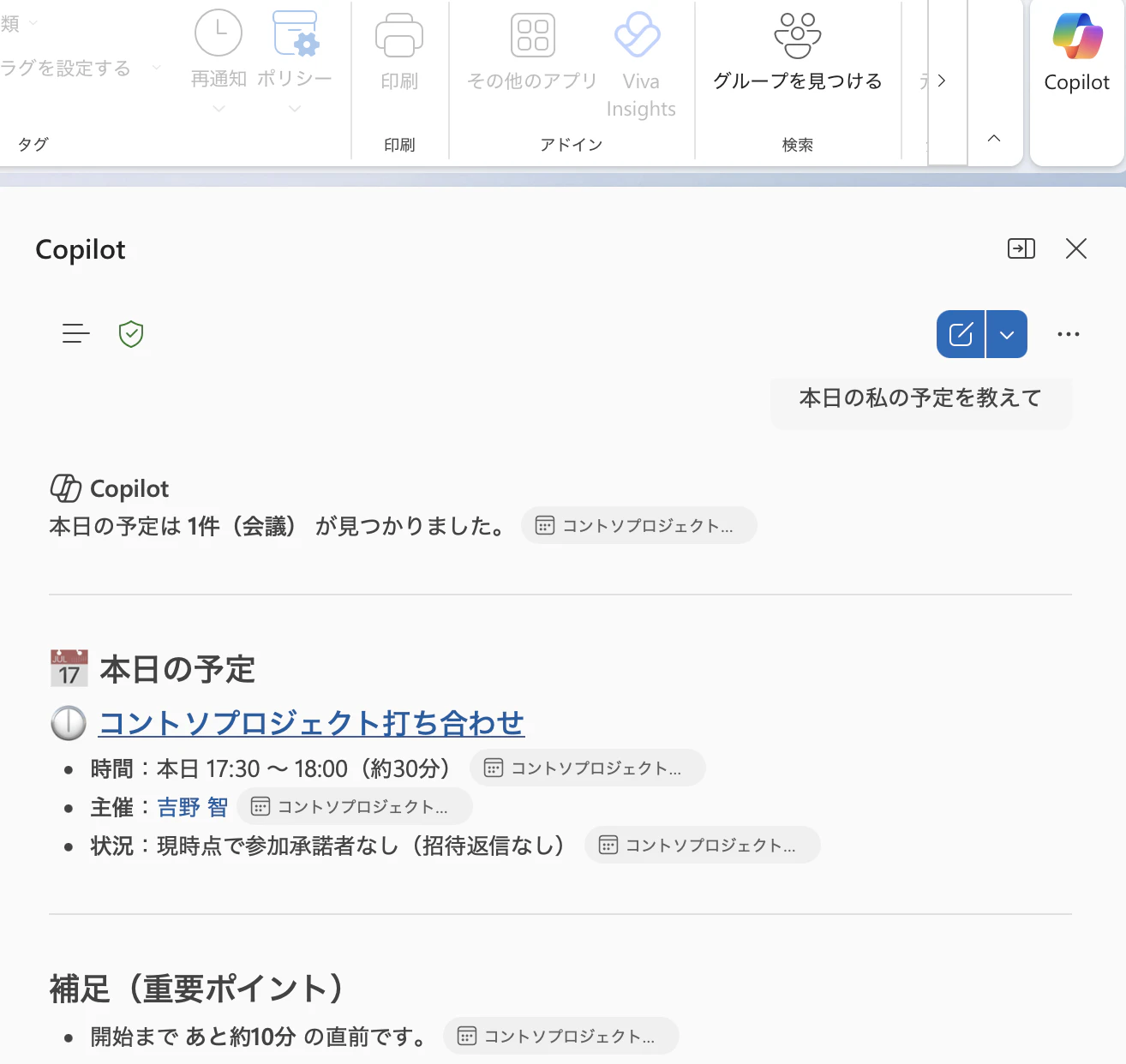Image resolution: width=1126 pixels, height=1064 pixels.
Task: Click the 本日の予定 heading
Action: click(x=178, y=669)
